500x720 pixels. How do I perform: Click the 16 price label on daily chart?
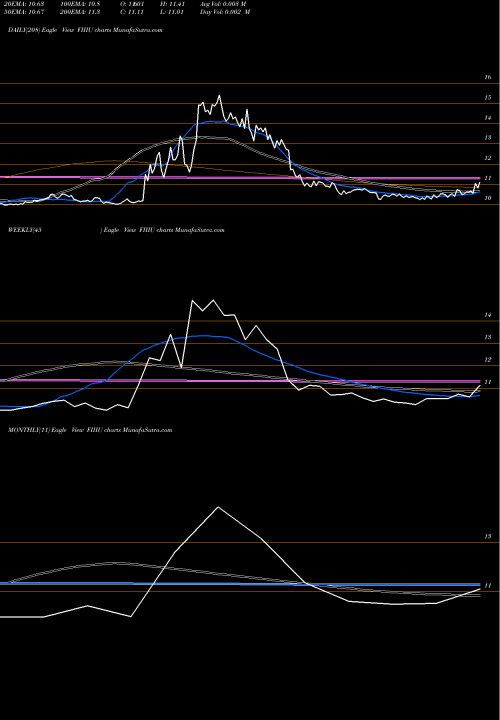(x=488, y=77)
